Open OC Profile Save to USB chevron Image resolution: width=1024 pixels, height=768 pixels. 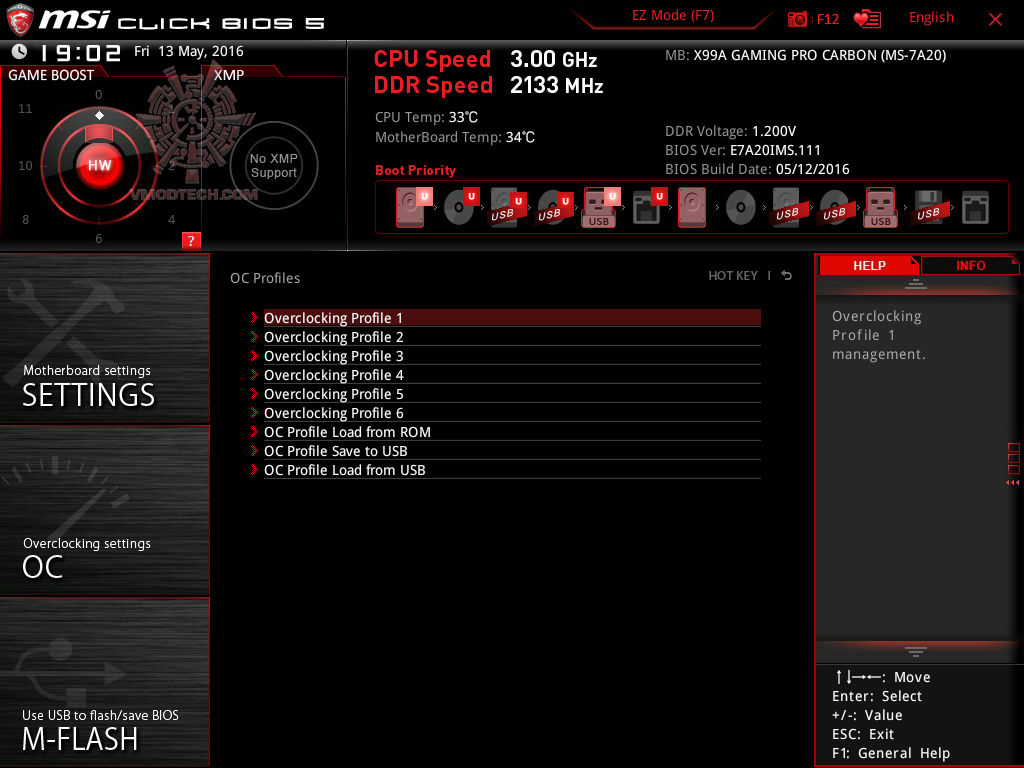click(x=255, y=451)
